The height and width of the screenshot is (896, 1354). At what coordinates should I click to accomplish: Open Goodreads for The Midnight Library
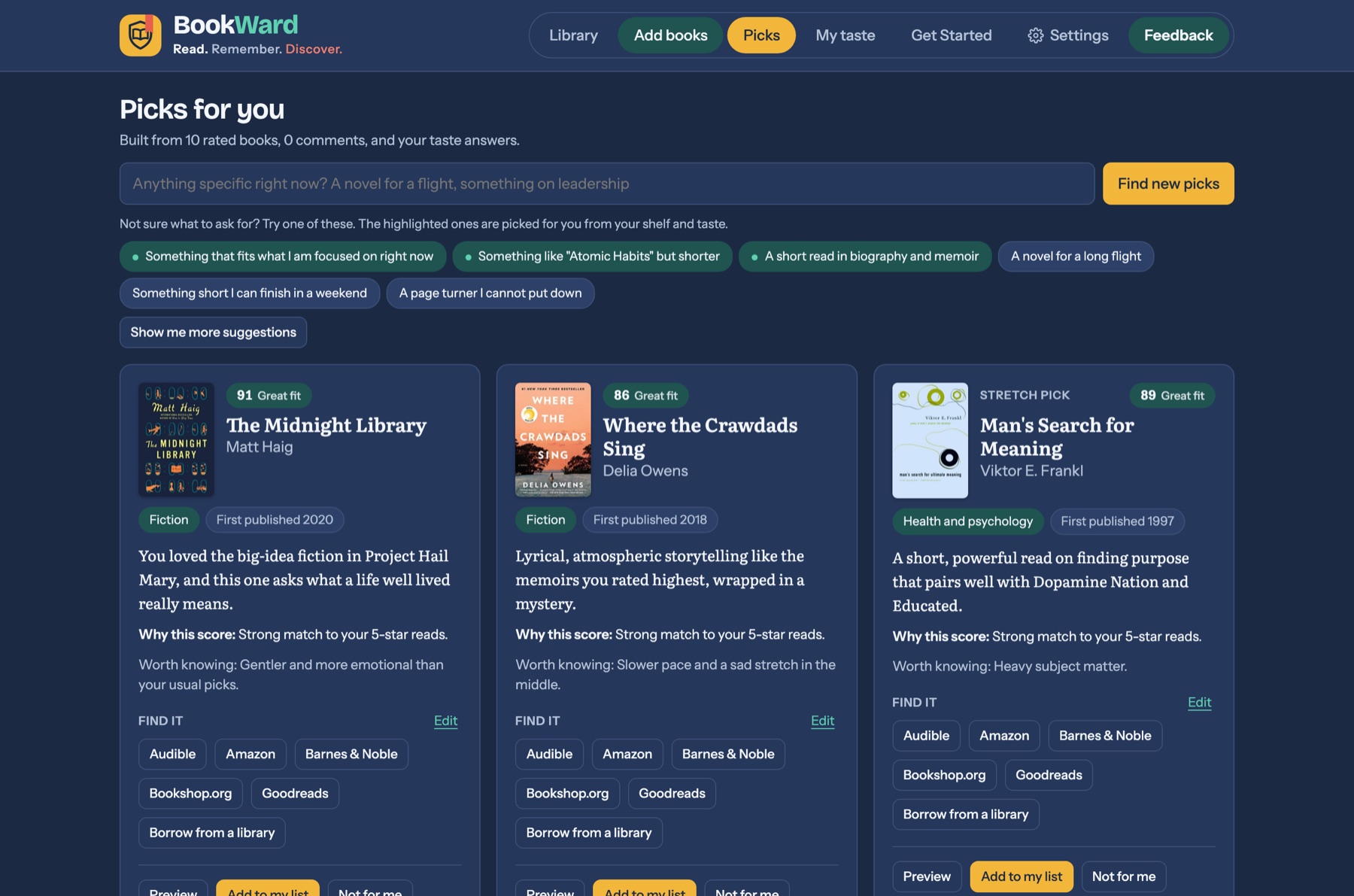pyautogui.click(x=295, y=794)
